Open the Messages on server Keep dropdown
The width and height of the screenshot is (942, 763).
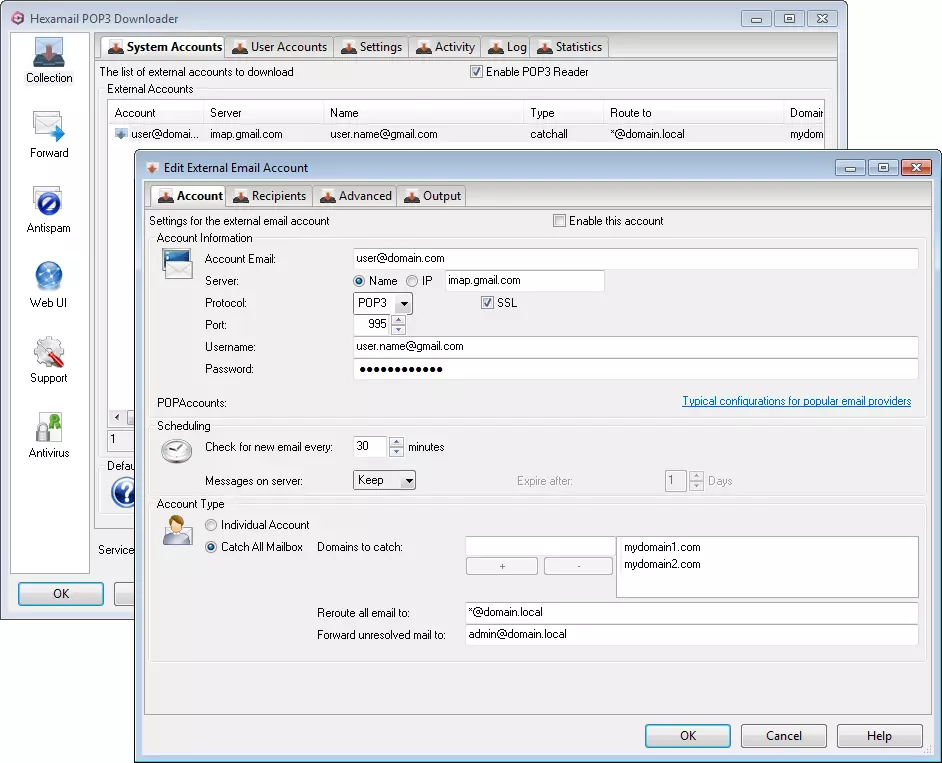[407, 481]
